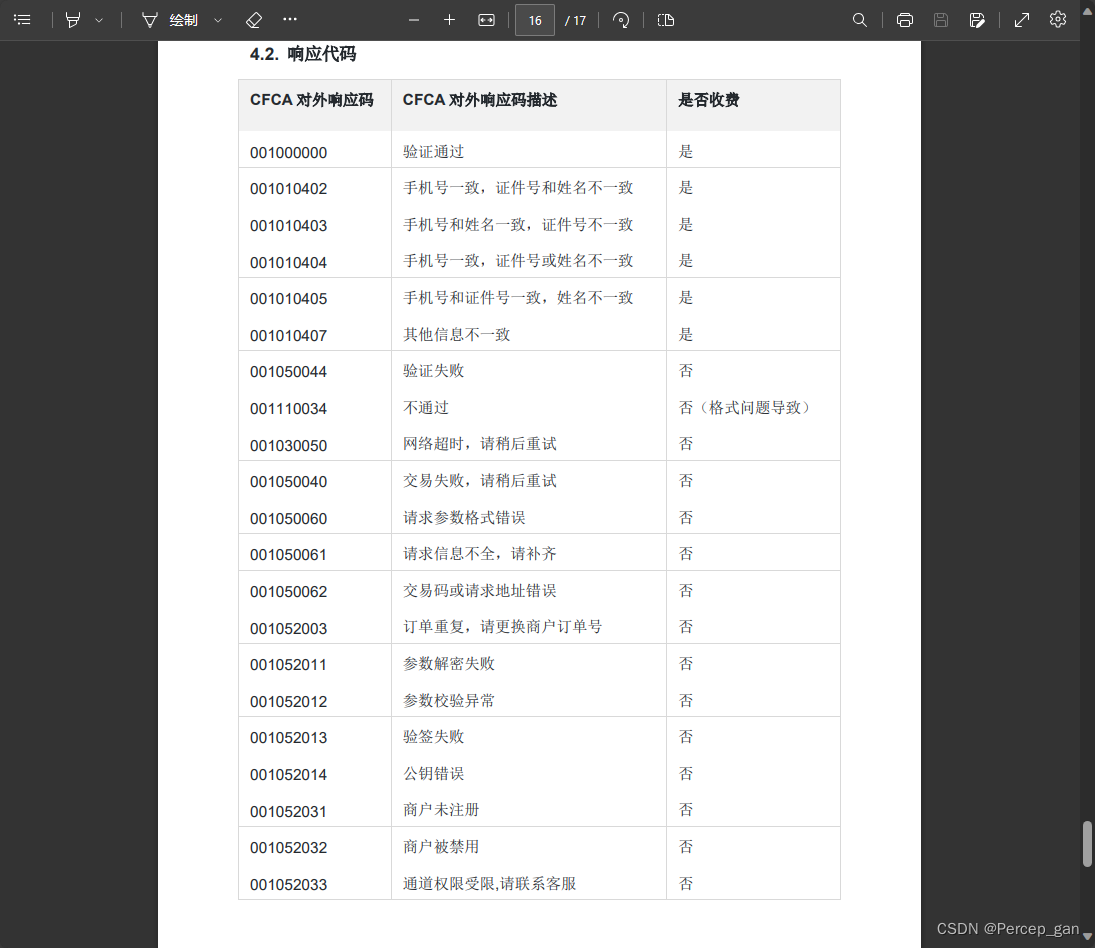
Task: Click text 交易码或请求地址错误
Action: point(480,591)
